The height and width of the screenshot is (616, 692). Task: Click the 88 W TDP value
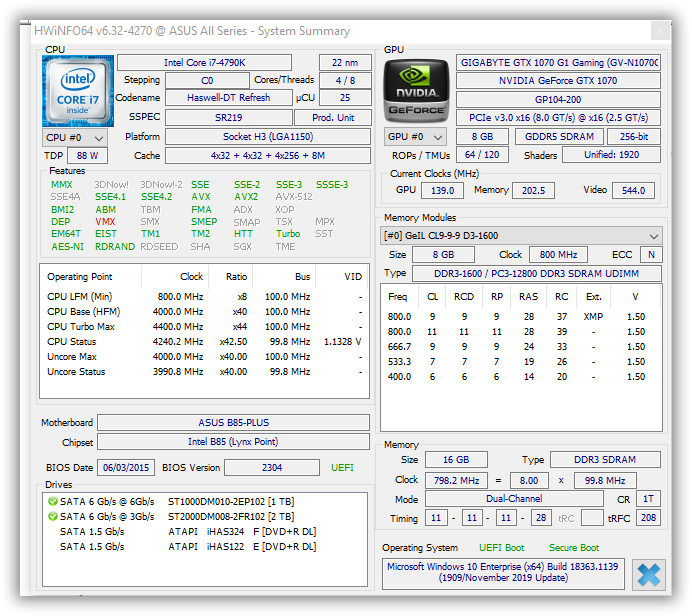point(87,156)
